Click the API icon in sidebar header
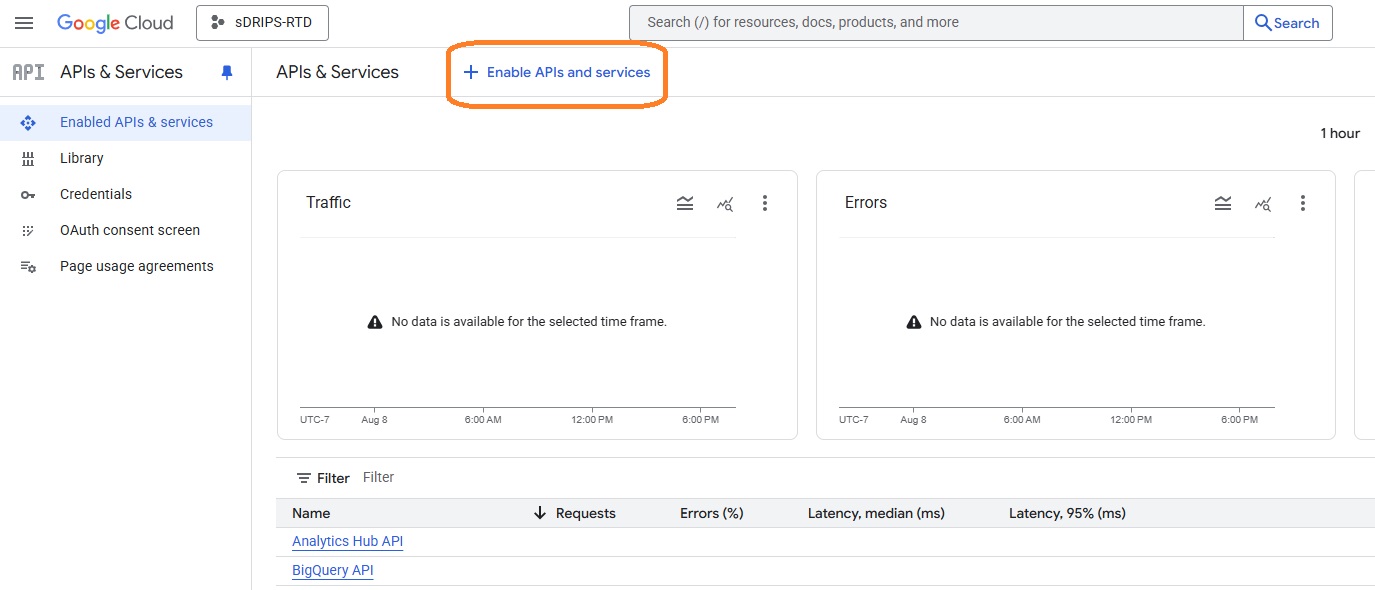 coord(28,72)
